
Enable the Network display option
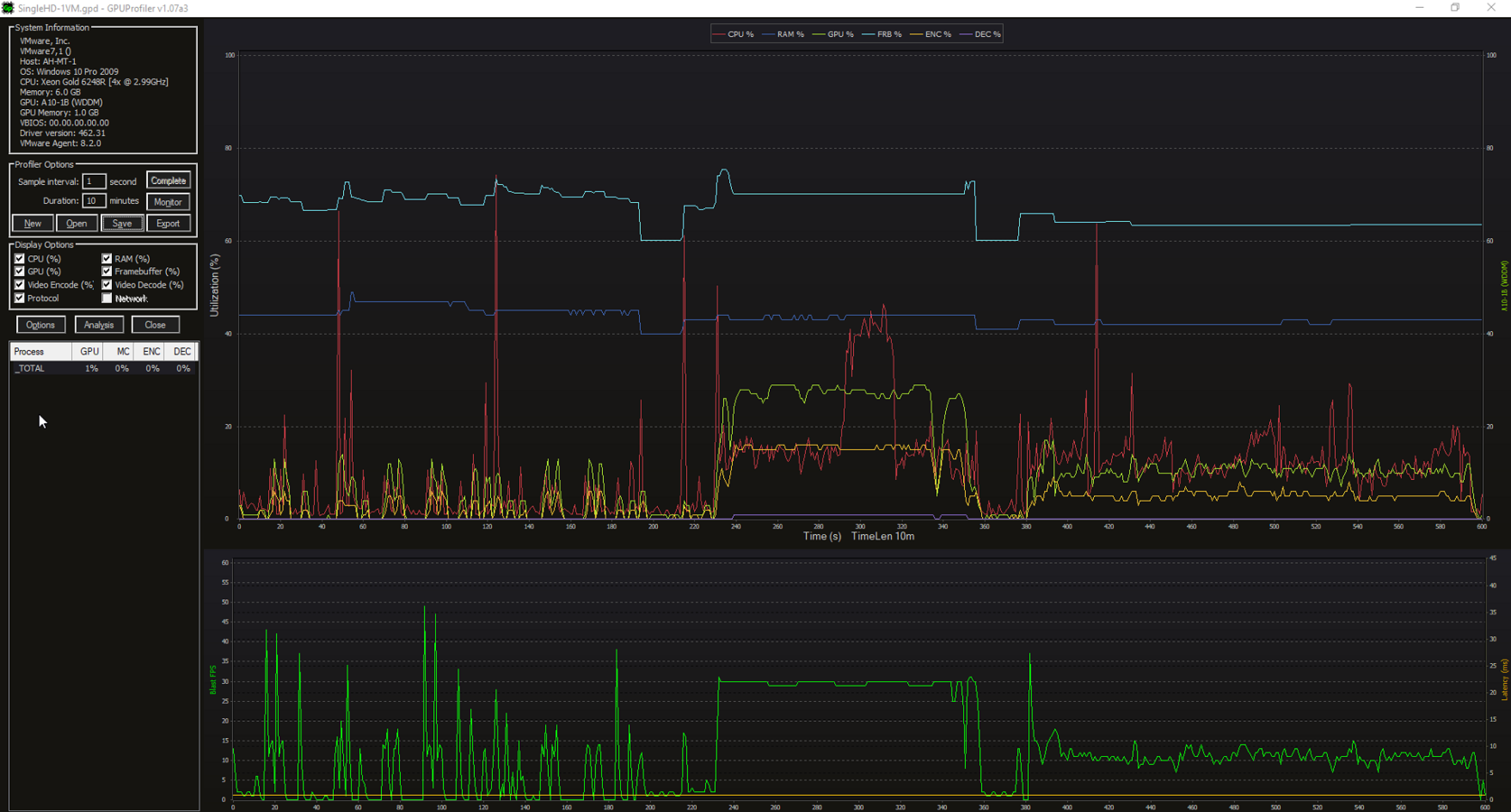[107, 298]
